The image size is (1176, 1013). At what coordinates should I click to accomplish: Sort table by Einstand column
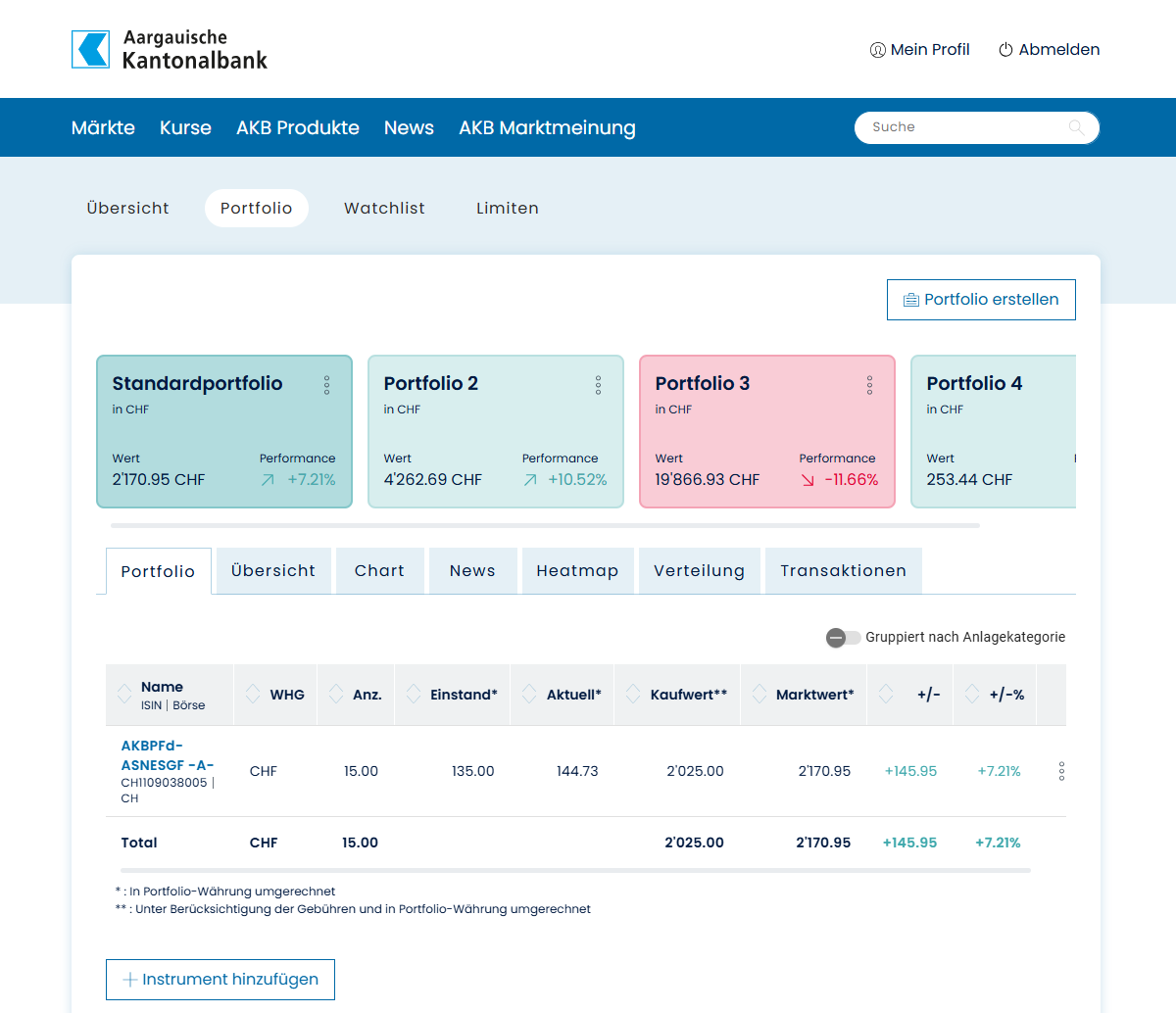(x=452, y=695)
